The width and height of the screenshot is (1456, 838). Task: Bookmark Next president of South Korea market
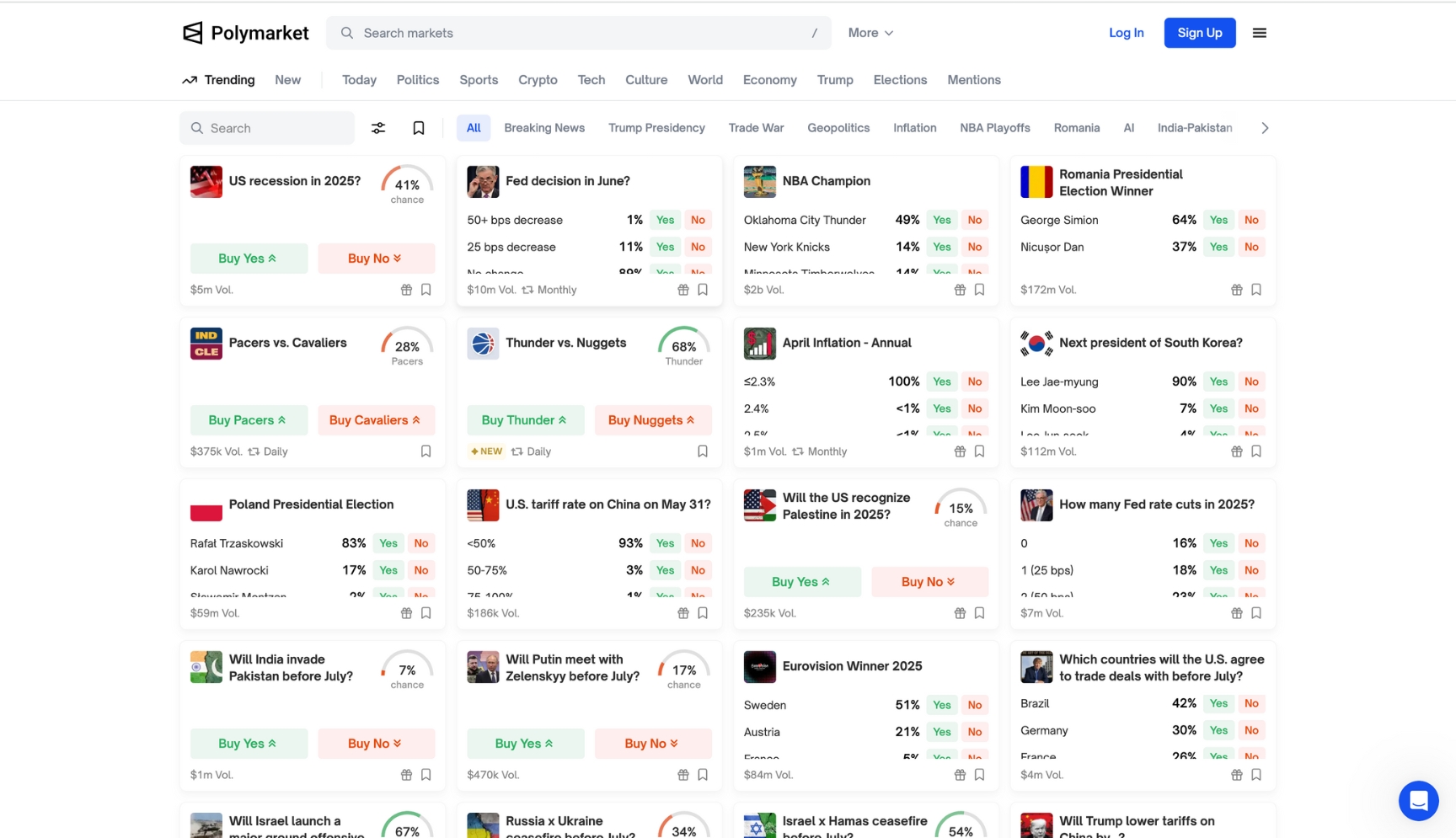[x=1256, y=451]
